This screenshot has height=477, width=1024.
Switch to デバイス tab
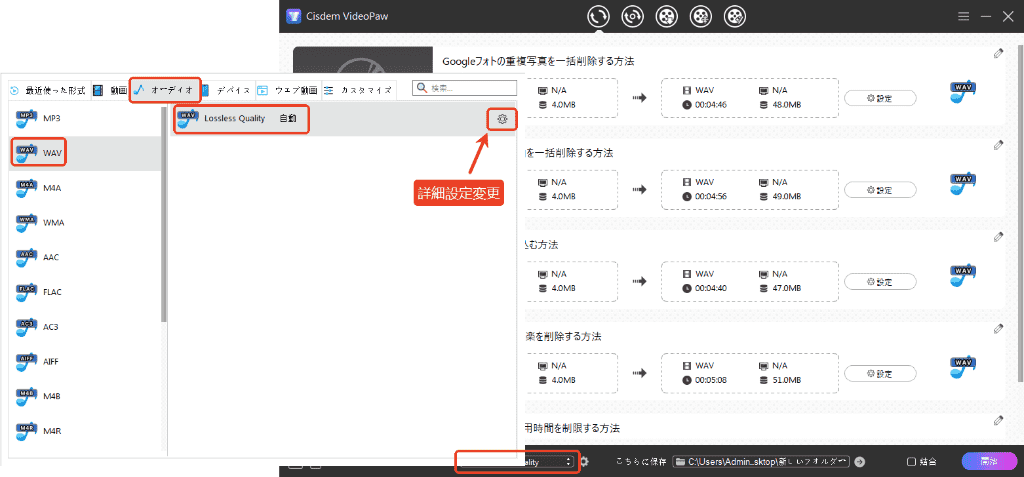pyautogui.click(x=227, y=90)
